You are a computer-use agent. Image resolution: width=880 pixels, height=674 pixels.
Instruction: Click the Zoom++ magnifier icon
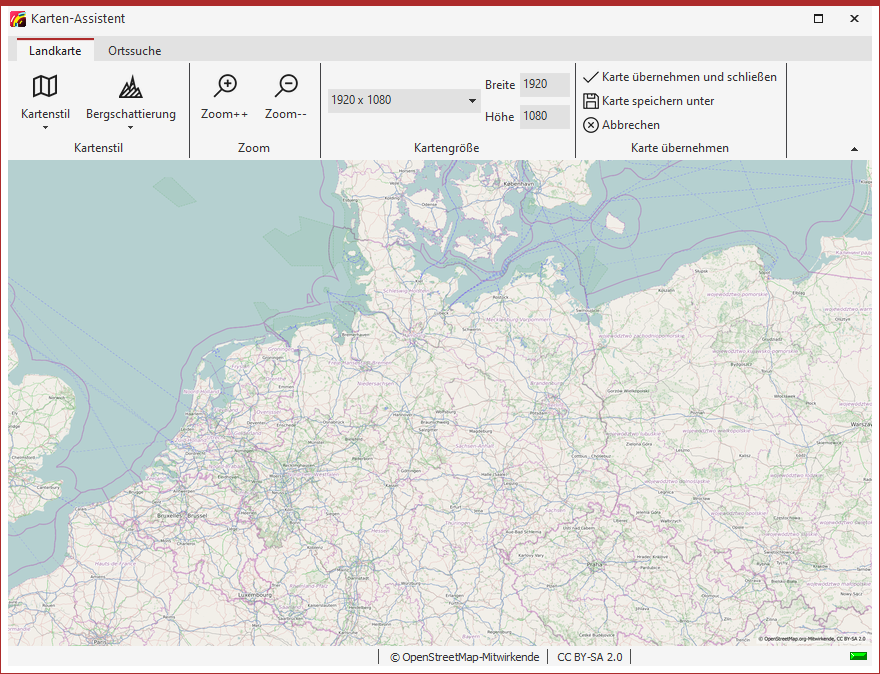pos(224,85)
